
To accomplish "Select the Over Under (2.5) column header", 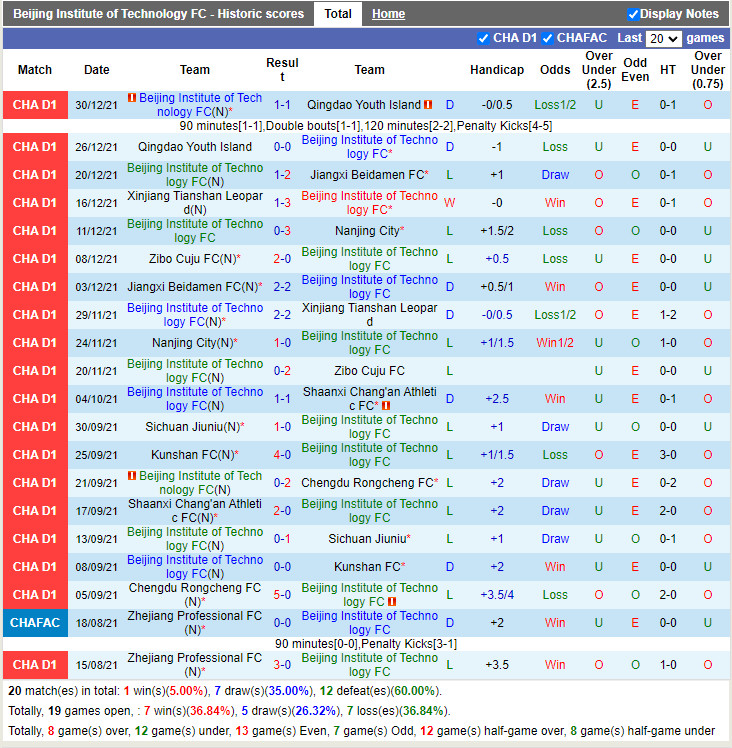I will [598, 70].
